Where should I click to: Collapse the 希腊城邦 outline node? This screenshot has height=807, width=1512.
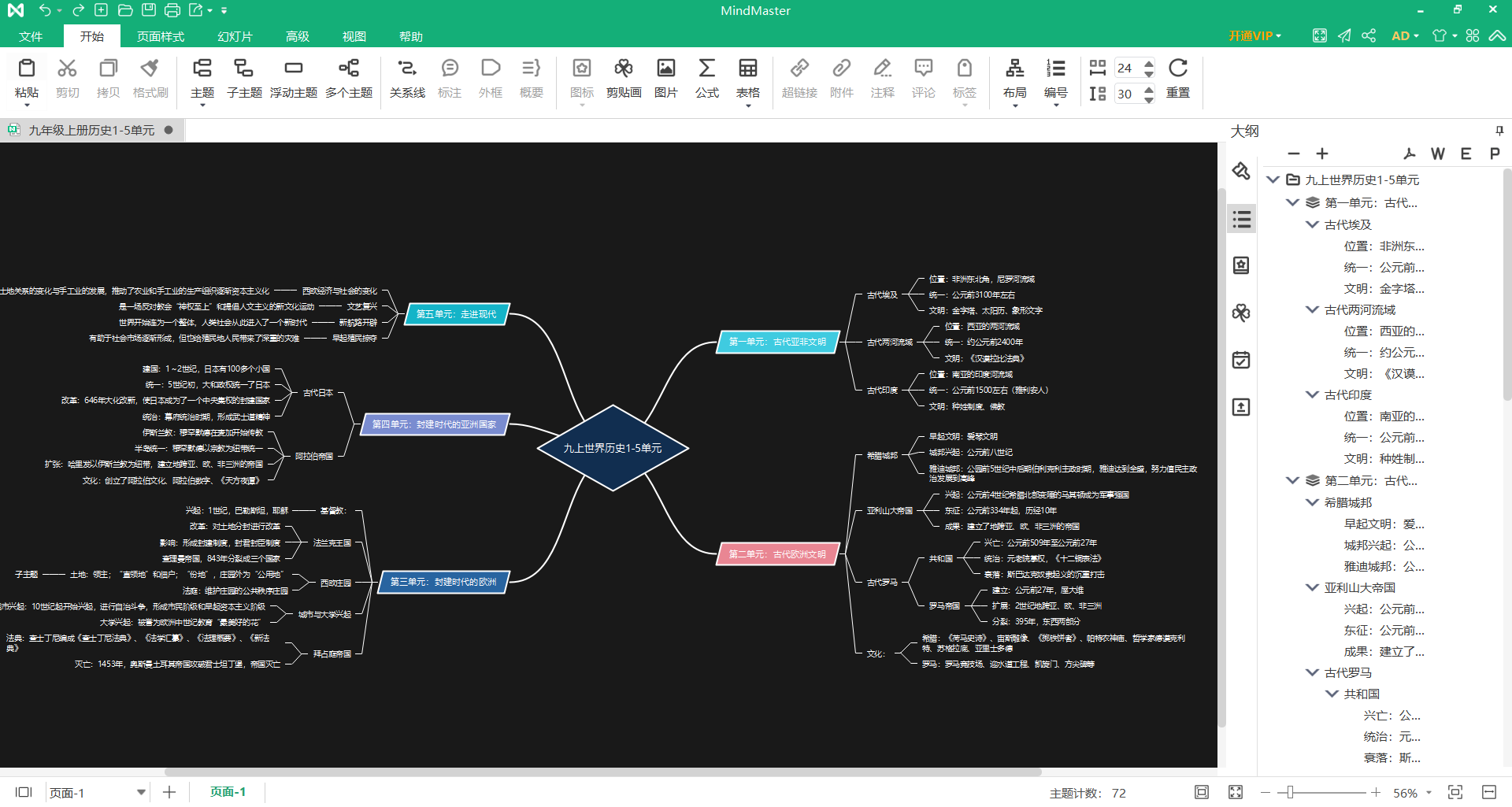tap(1312, 502)
